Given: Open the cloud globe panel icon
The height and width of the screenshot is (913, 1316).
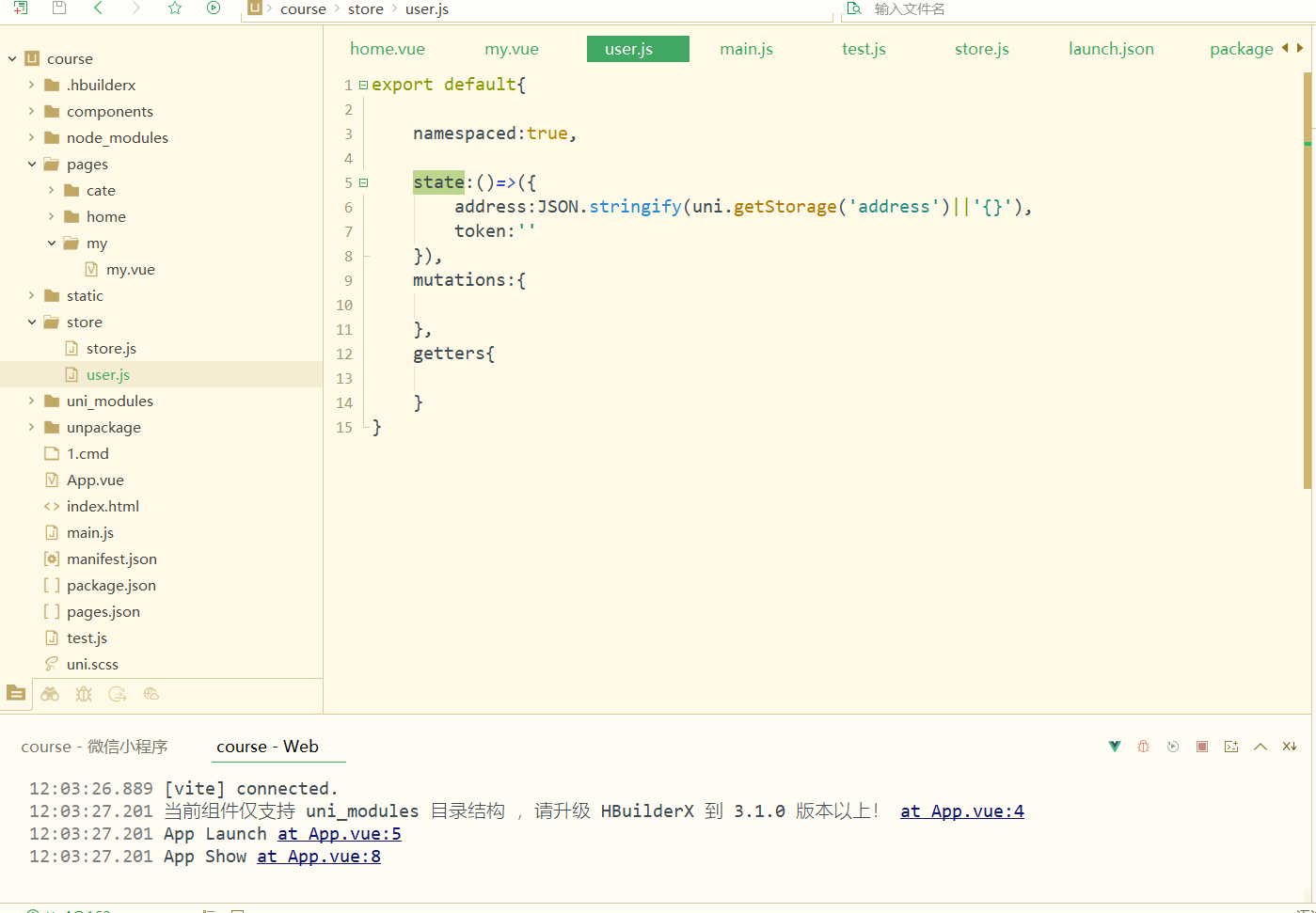Looking at the screenshot, I should [151, 694].
